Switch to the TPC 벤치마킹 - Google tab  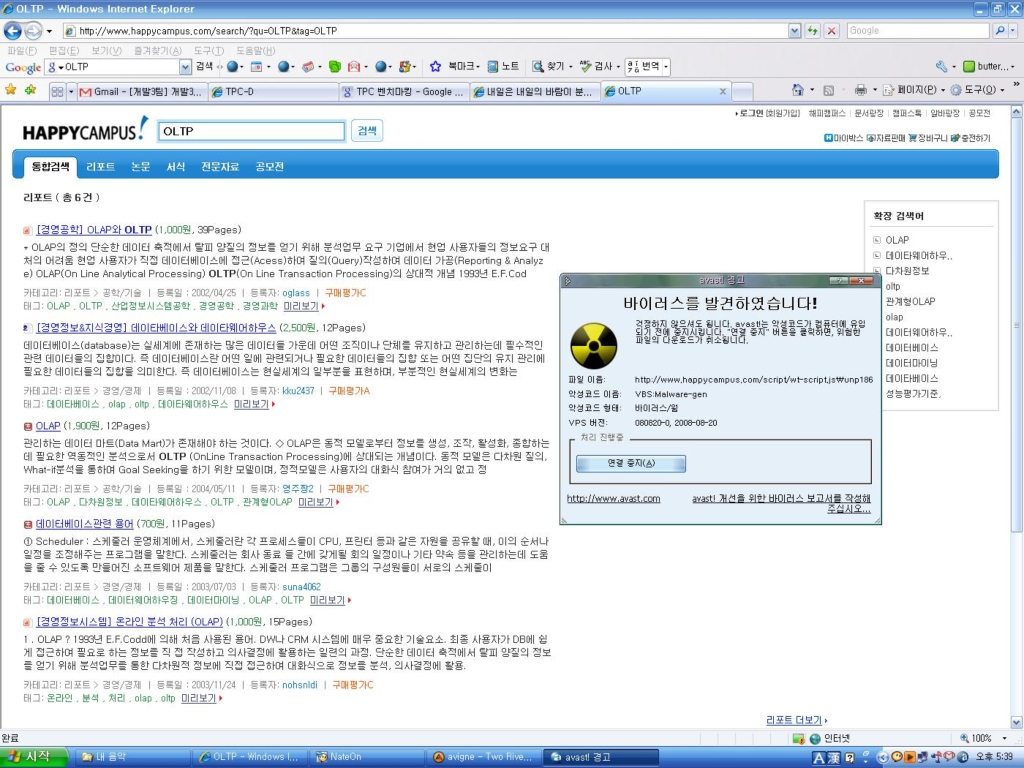(x=404, y=91)
